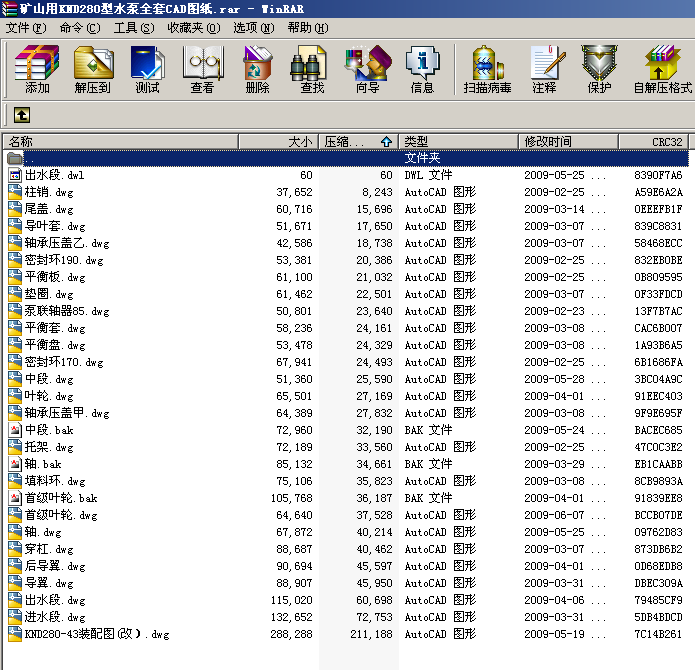Select file 密封环170.dwg
Screen dimensions: 695x670
point(64,362)
